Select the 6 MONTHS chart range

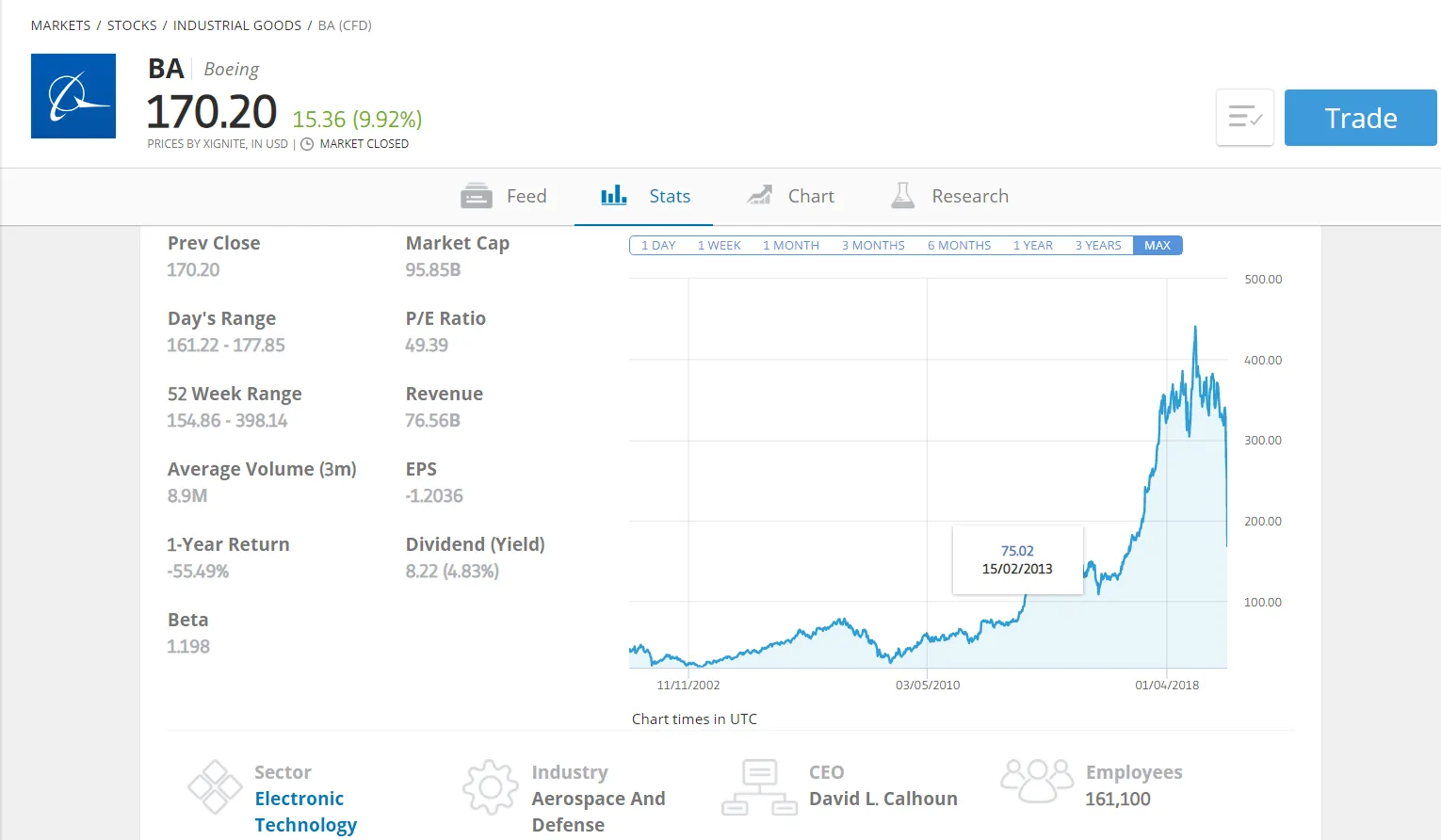pos(959,246)
